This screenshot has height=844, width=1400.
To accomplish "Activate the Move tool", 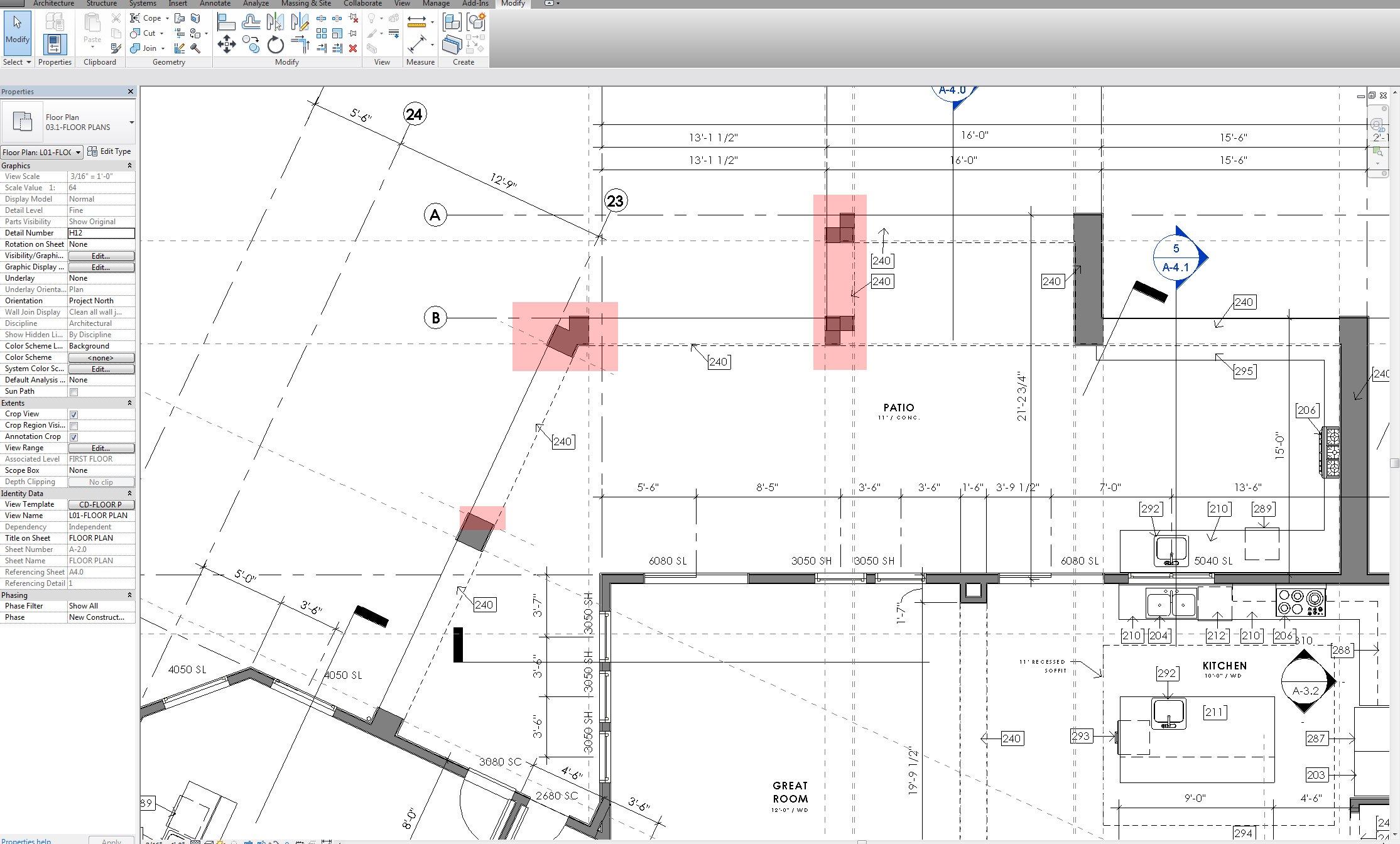I will tap(226, 45).
